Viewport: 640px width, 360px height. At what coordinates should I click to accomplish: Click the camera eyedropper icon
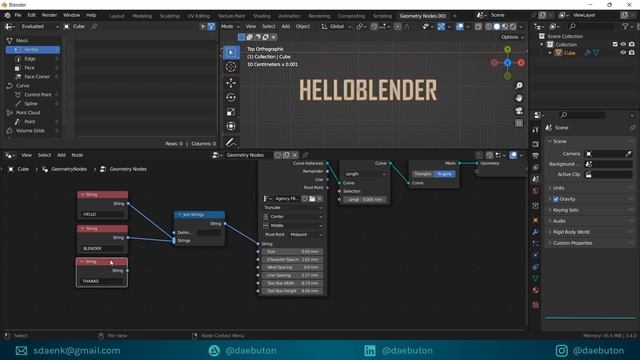628,153
